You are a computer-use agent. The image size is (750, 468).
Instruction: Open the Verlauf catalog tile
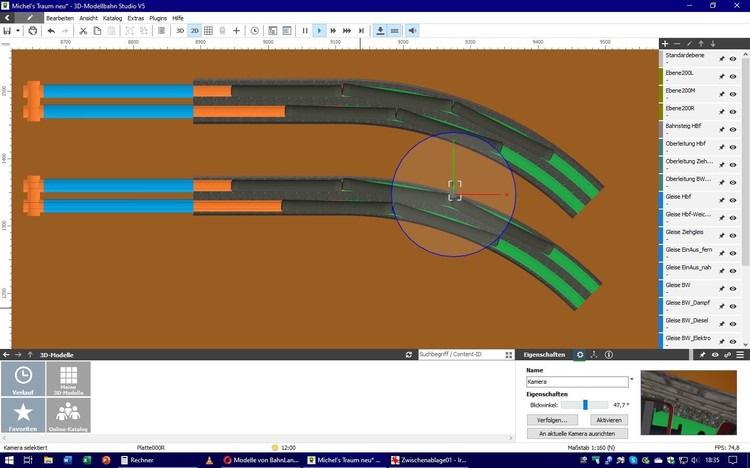23,379
